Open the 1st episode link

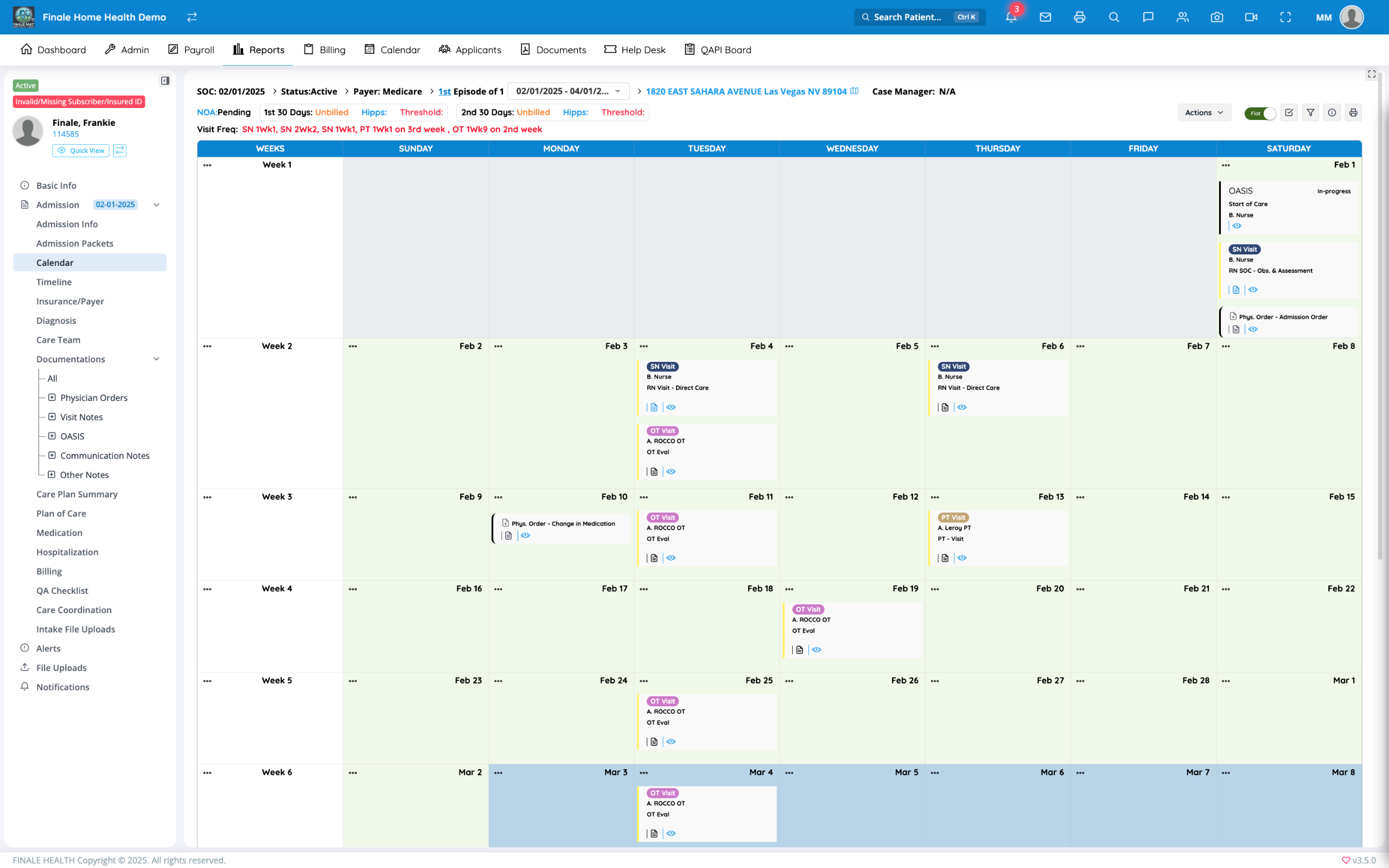tap(444, 91)
